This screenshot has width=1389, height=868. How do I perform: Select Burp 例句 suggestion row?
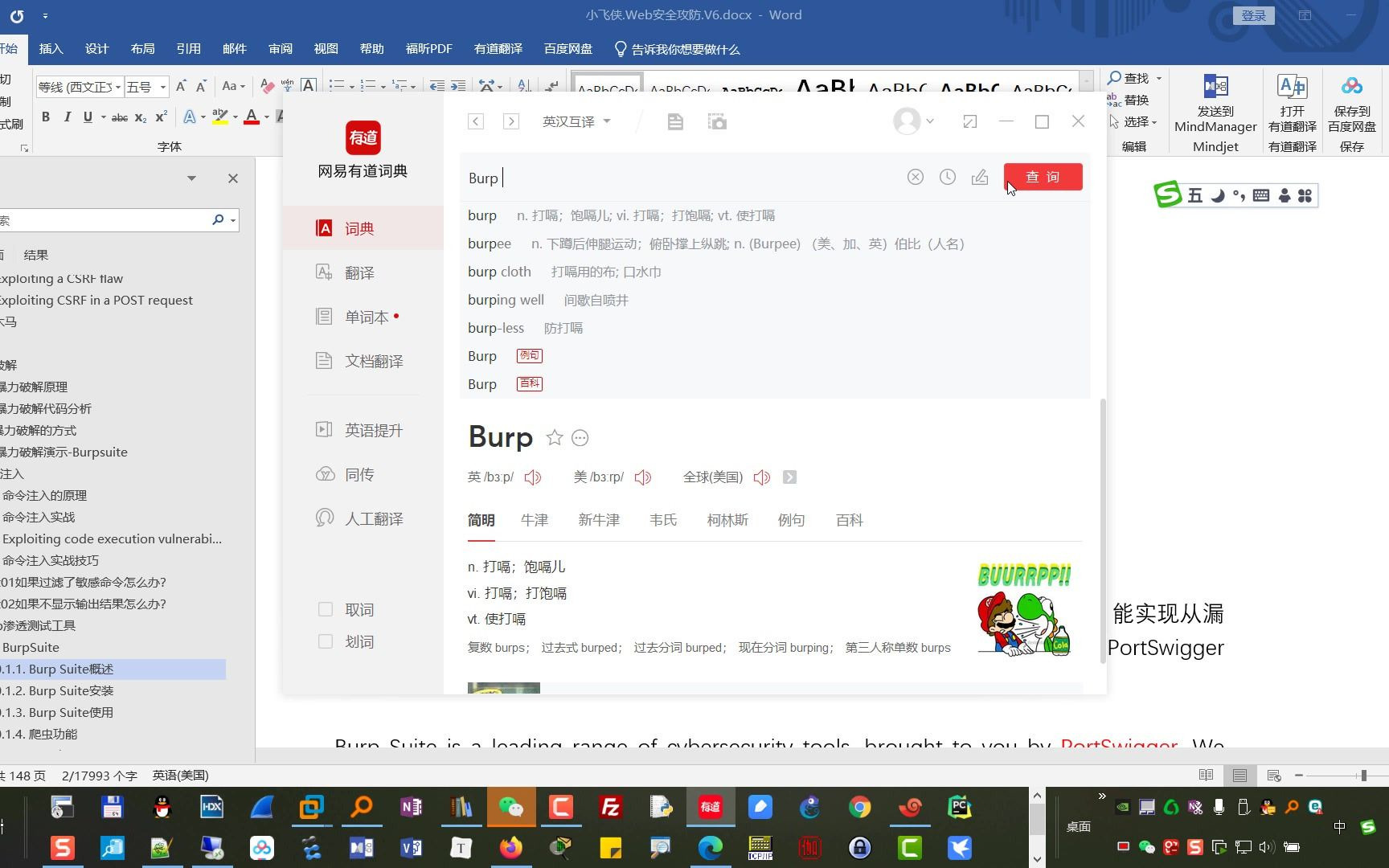775,356
